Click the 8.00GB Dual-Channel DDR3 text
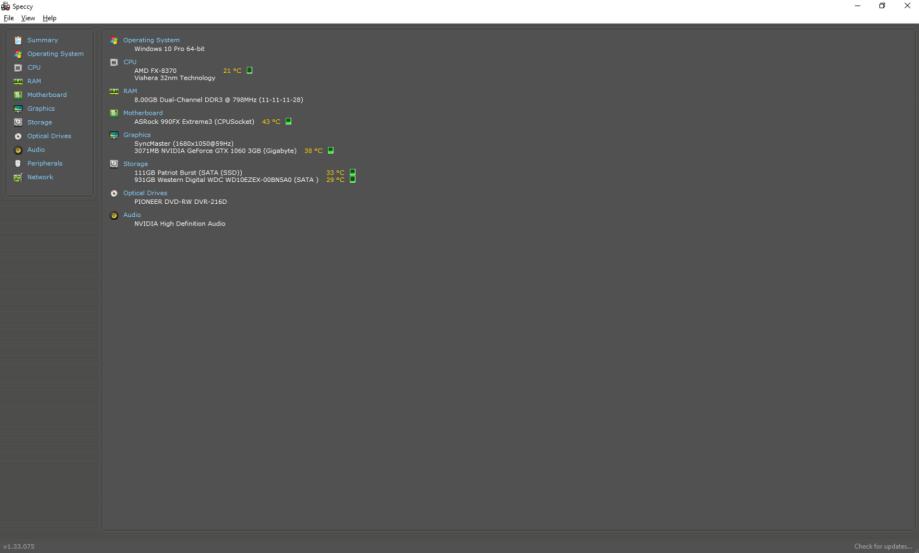This screenshot has height=553, width=919. [x=219, y=100]
